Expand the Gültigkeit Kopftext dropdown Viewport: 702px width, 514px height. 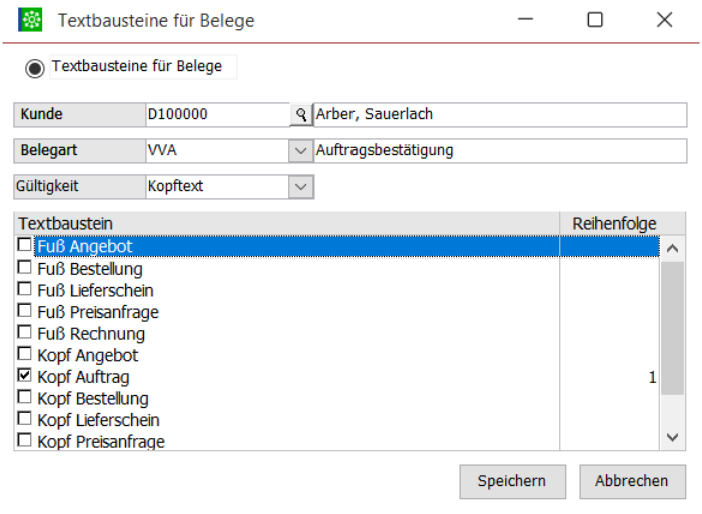(299, 187)
